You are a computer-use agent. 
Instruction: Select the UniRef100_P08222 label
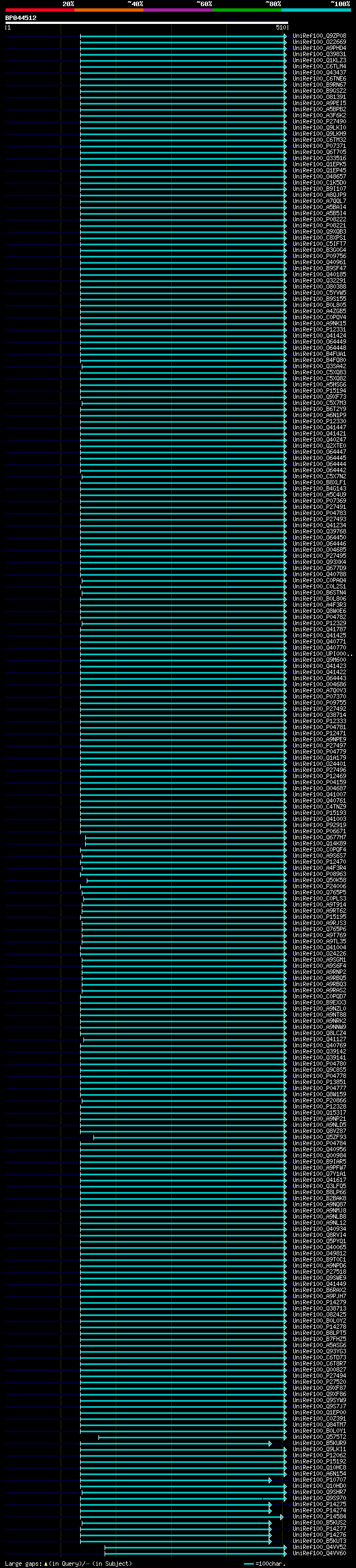[x=319, y=219]
